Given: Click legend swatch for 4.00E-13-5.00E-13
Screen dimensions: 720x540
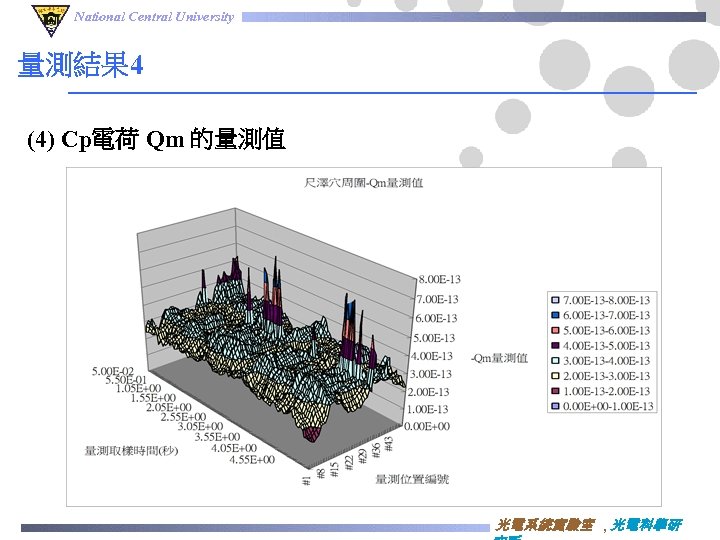Looking at the screenshot, I should point(555,346).
